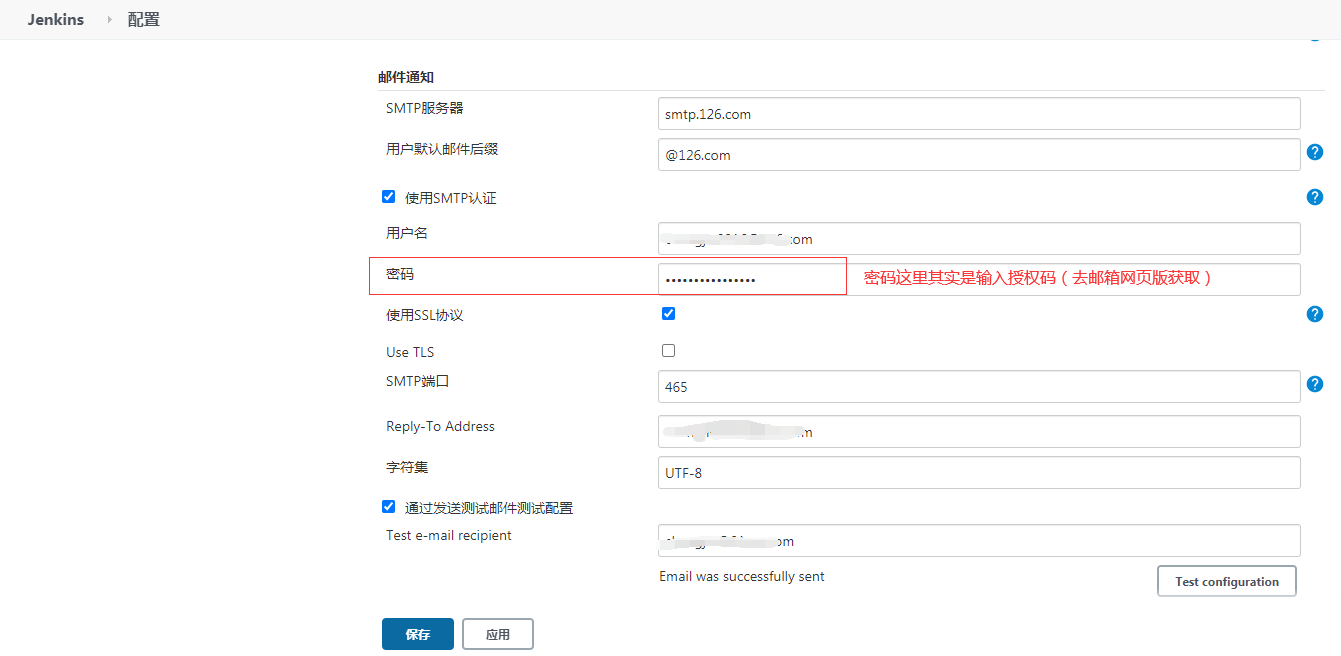
Task: Click the 字符集 input showing UTF-8
Action: coord(978,472)
